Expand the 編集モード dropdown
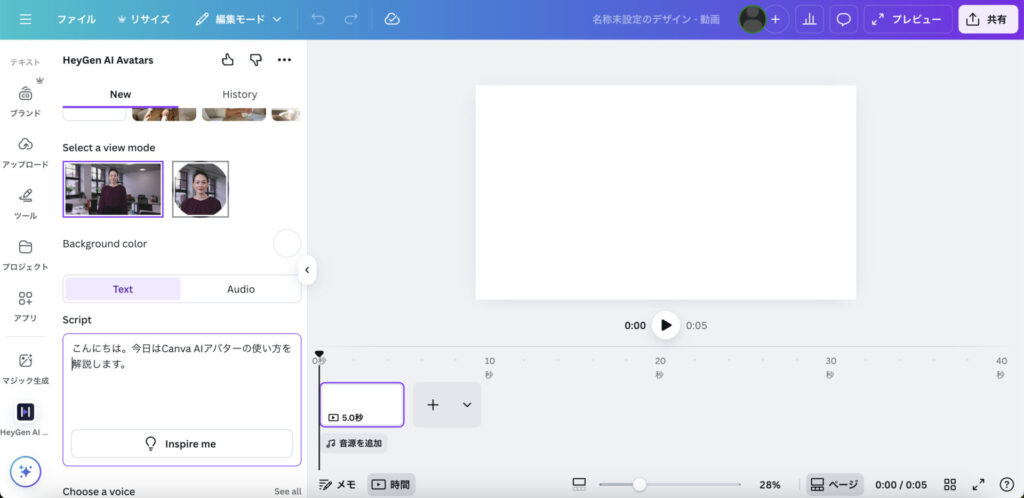 click(239, 19)
